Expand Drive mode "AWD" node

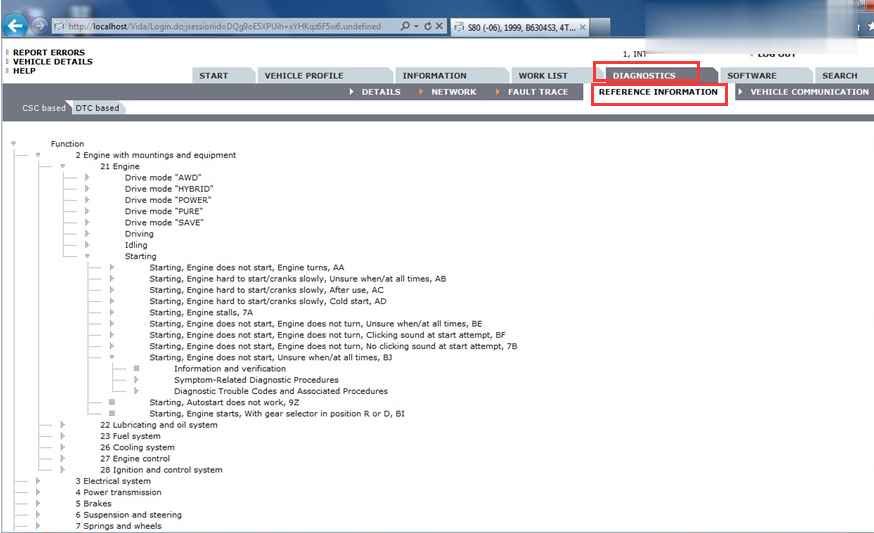[x=87, y=177]
